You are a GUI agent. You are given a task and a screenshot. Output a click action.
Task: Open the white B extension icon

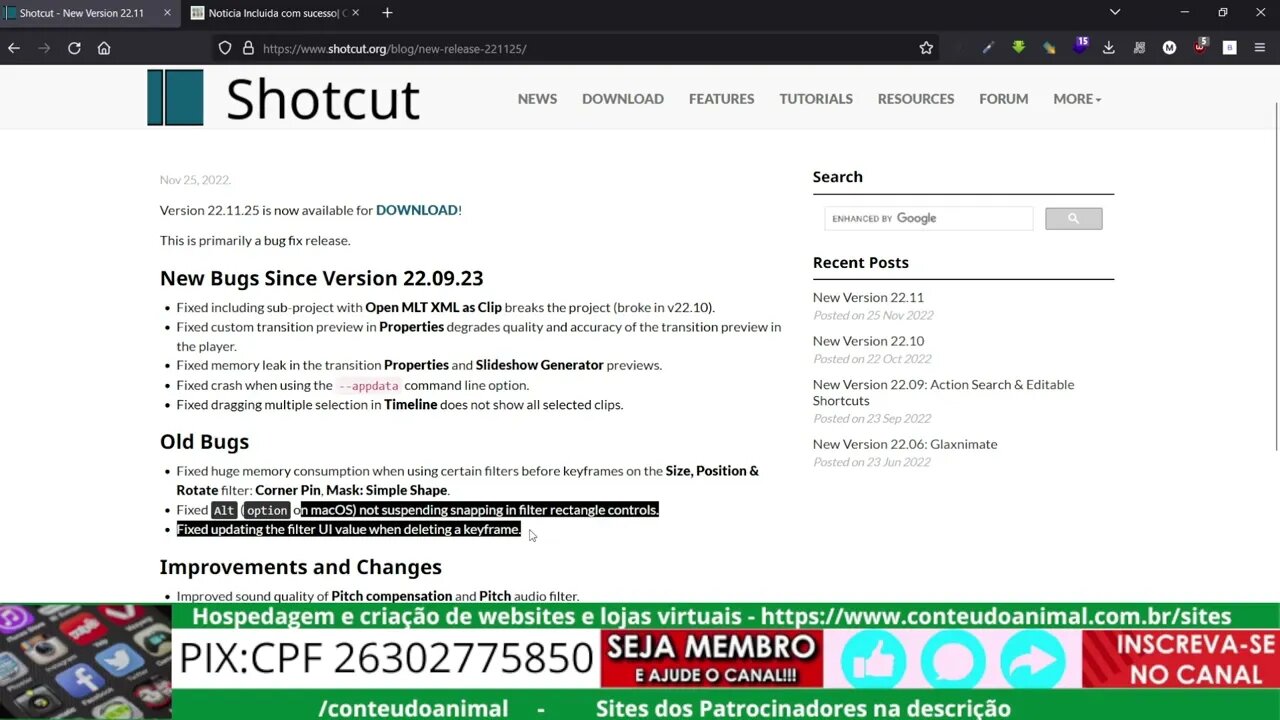click(1230, 48)
